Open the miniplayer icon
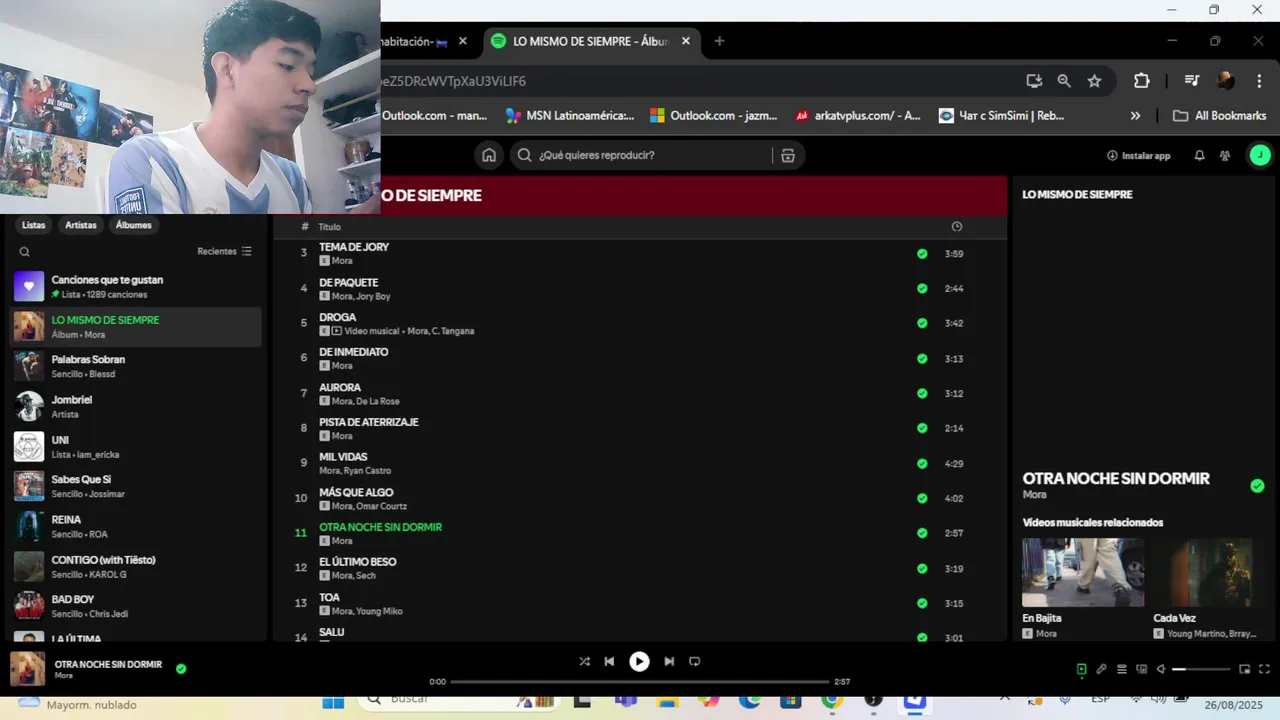The image size is (1280, 720). click(x=1245, y=669)
